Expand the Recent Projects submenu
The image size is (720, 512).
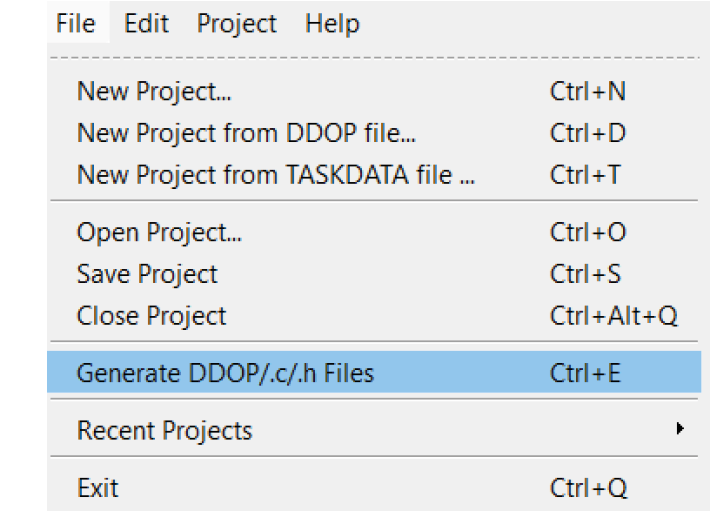[374, 430]
